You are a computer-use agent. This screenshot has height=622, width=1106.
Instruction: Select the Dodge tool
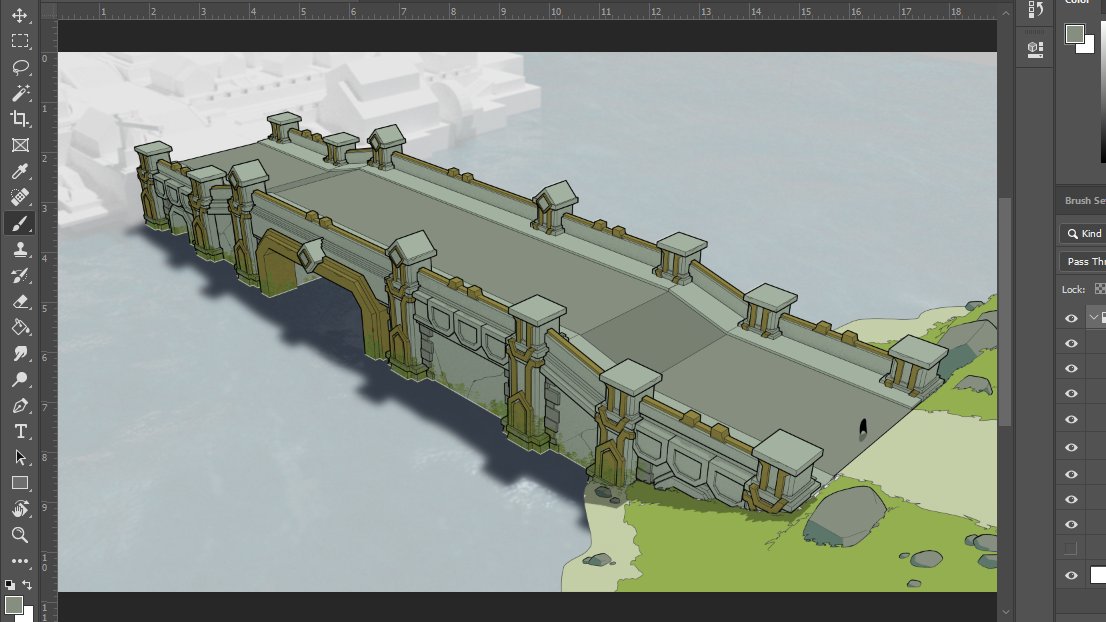pos(20,379)
